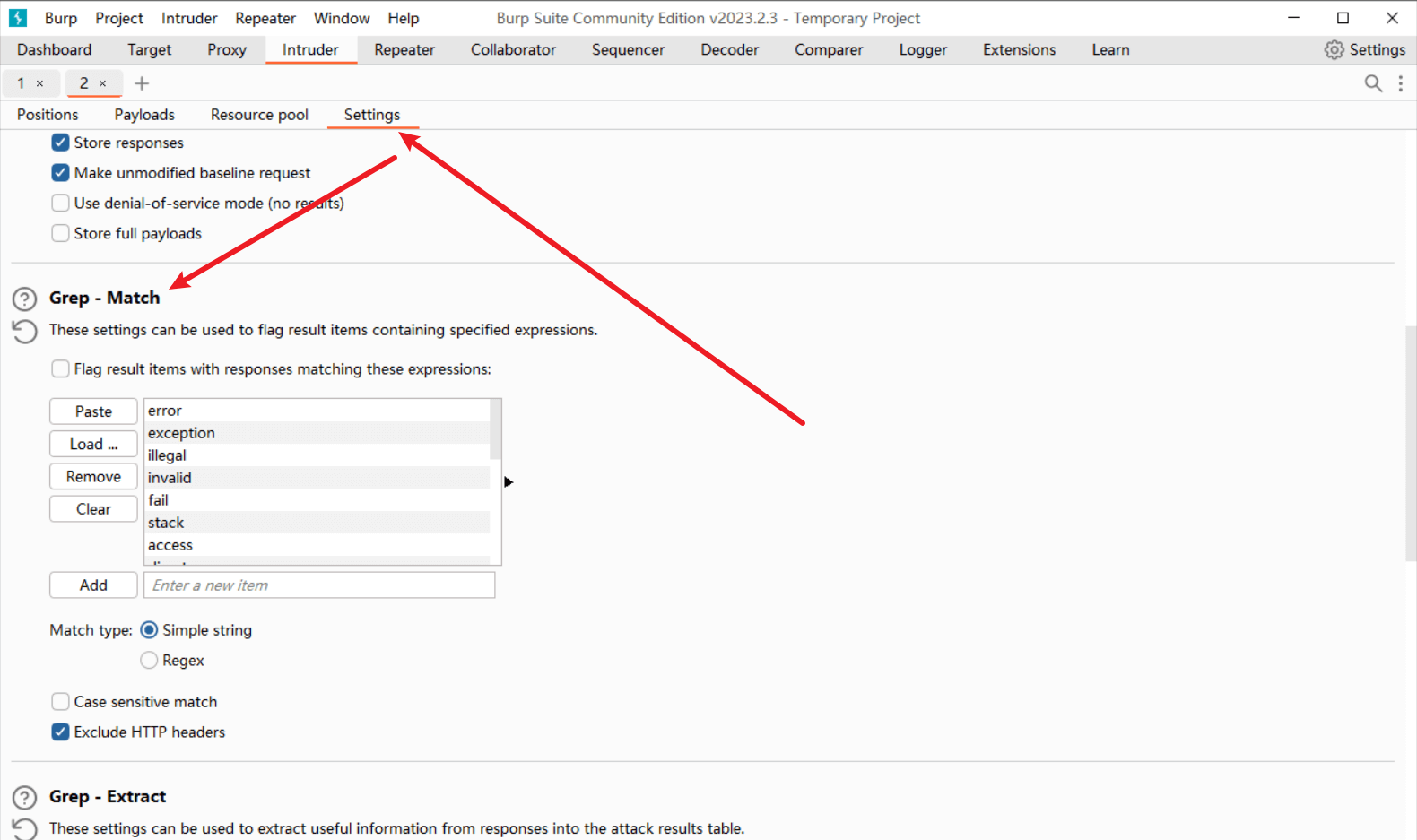
Task: Open help for Grep - Match
Action: click(x=24, y=299)
